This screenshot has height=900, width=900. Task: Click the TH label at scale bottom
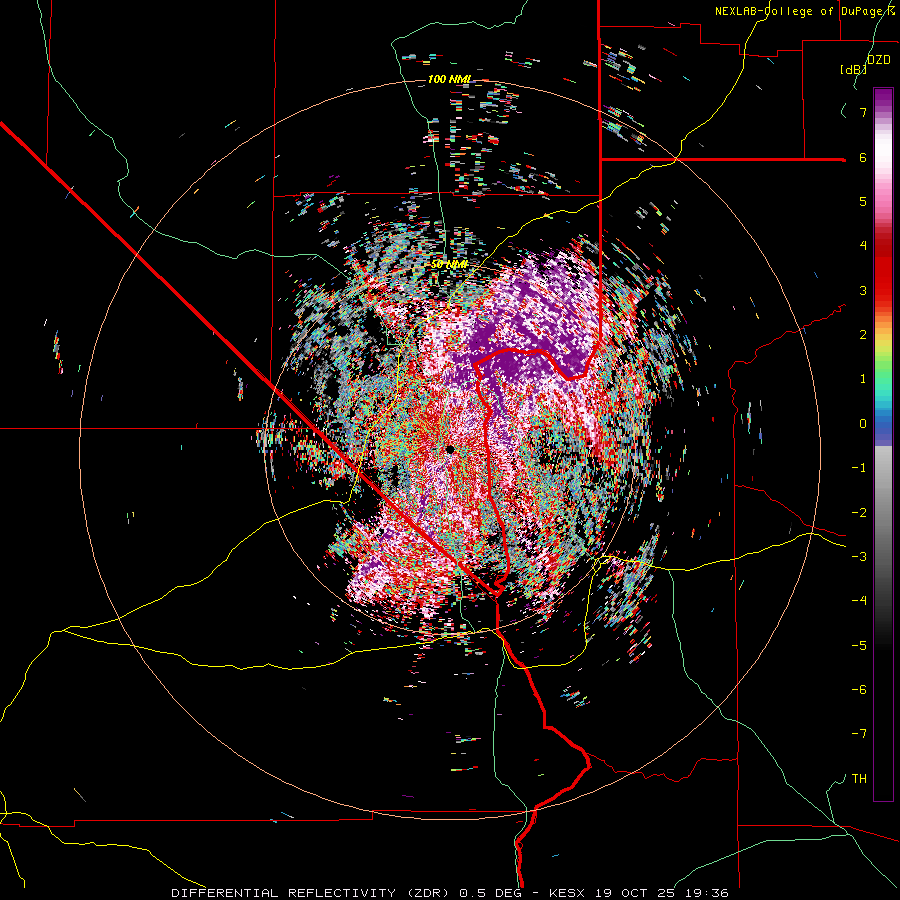point(859,778)
